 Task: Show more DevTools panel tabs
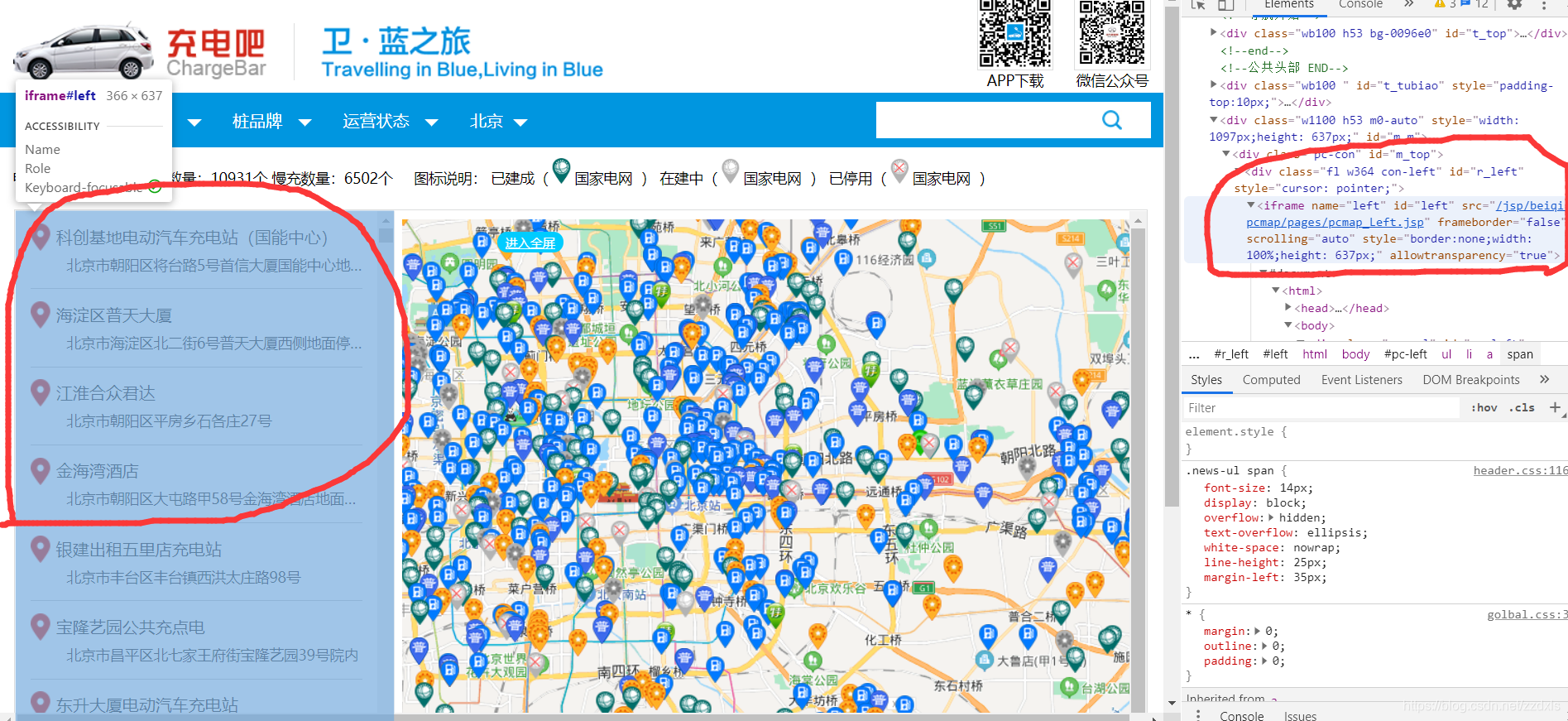(1409, 4)
